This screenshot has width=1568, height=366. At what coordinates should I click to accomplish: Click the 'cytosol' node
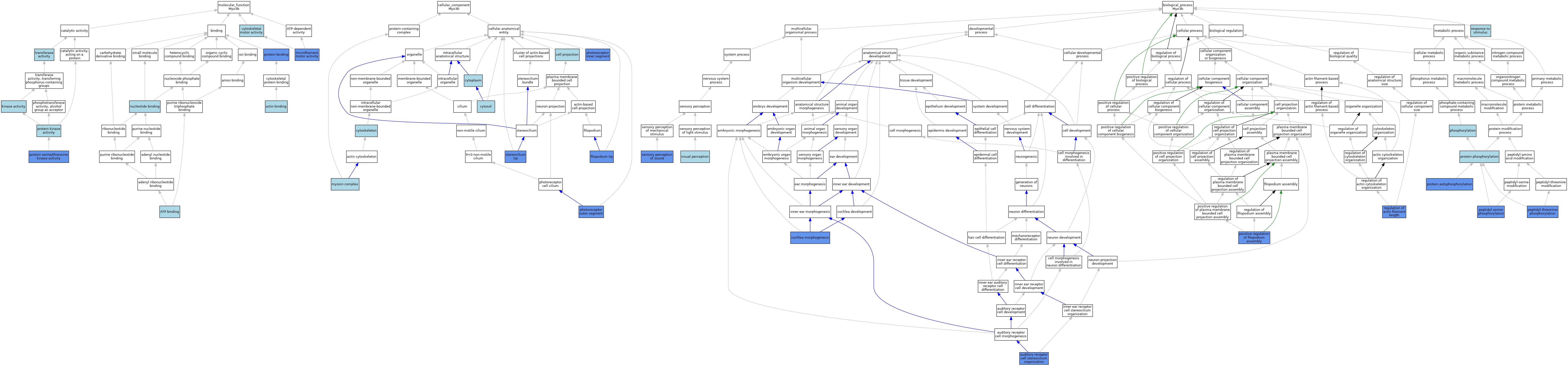(486, 107)
